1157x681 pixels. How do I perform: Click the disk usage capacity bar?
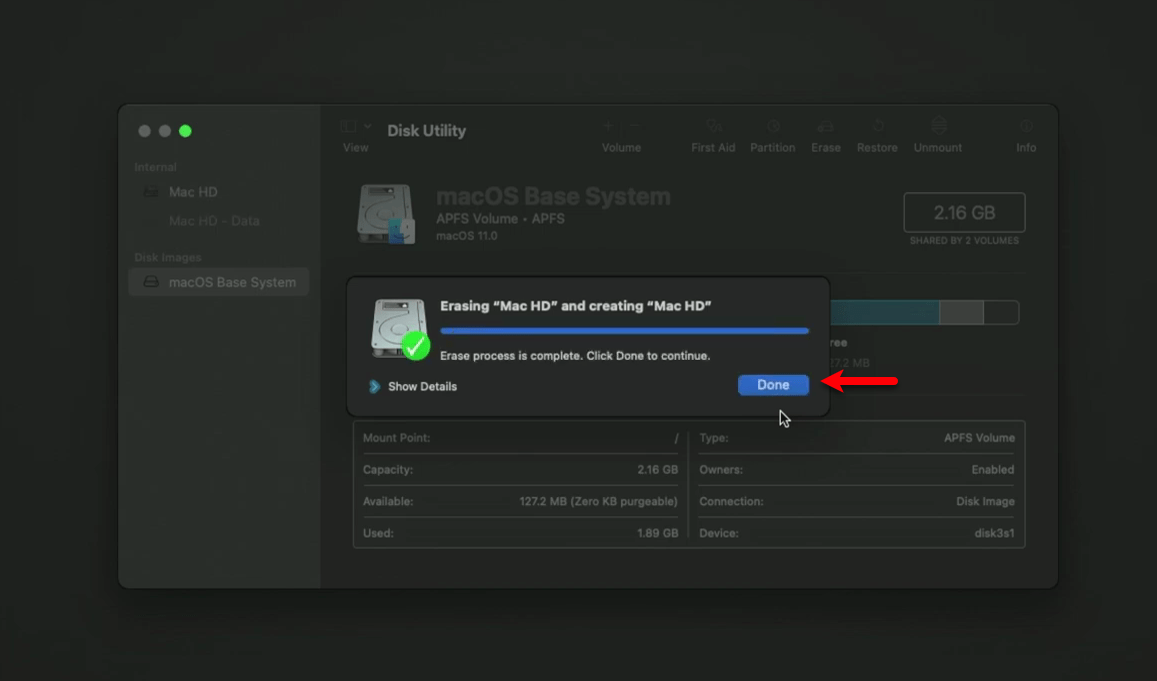924,313
